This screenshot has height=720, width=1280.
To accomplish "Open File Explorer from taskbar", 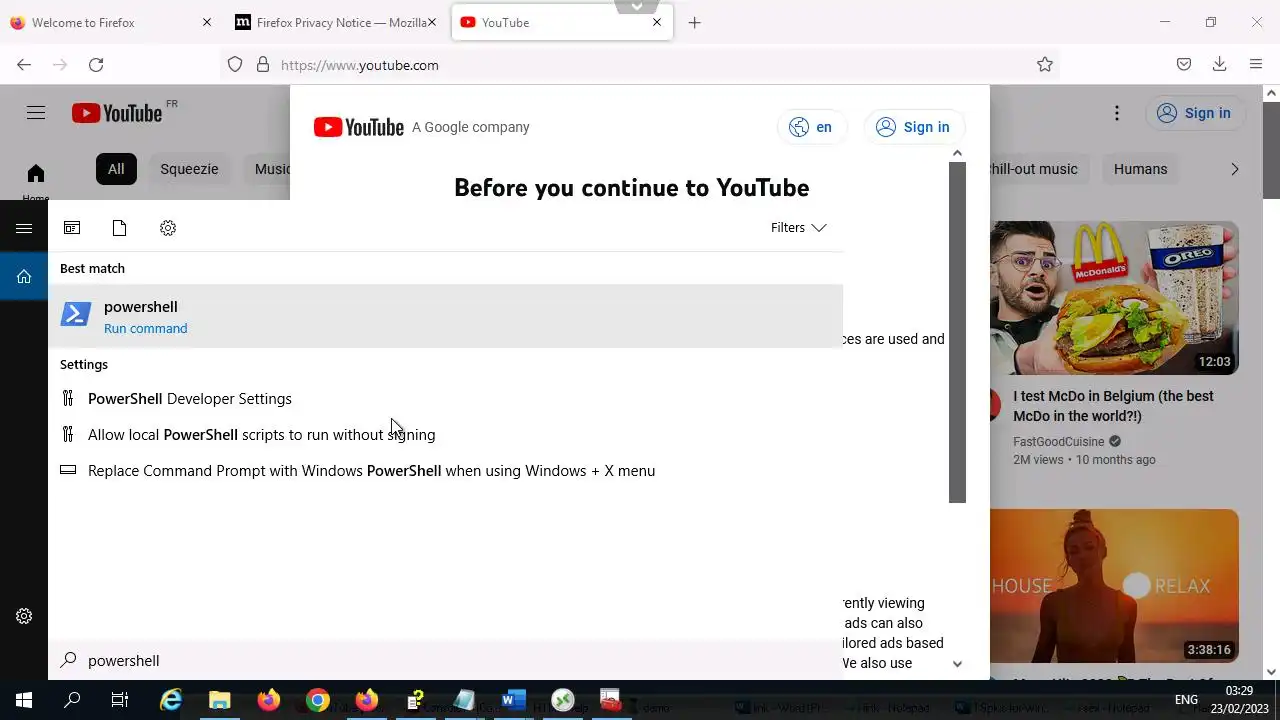I will click(x=220, y=700).
